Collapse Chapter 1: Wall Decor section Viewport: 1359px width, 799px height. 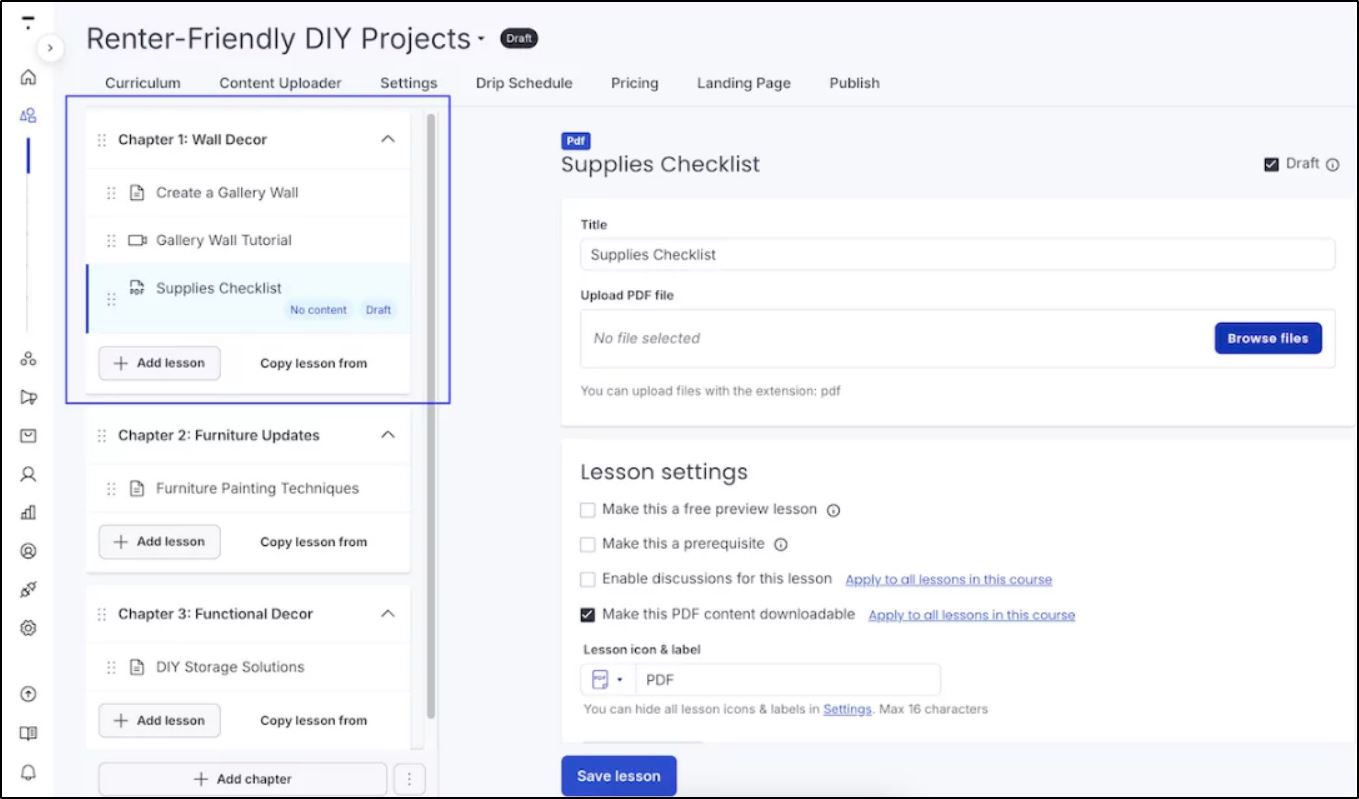pyautogui.click(x=388, y=140)
